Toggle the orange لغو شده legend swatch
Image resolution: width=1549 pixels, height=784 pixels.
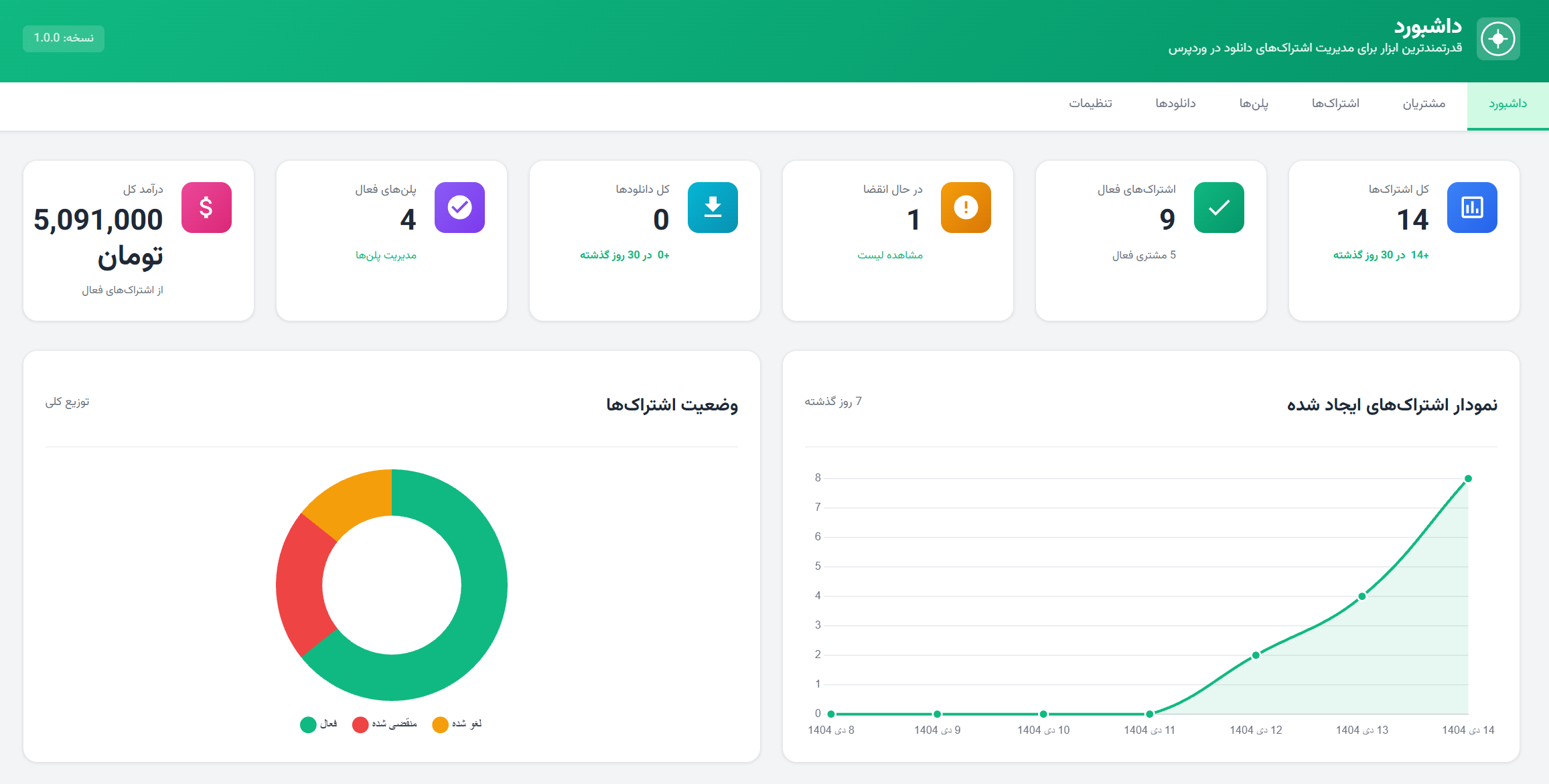pyautogui.click(x=440, y=724)
